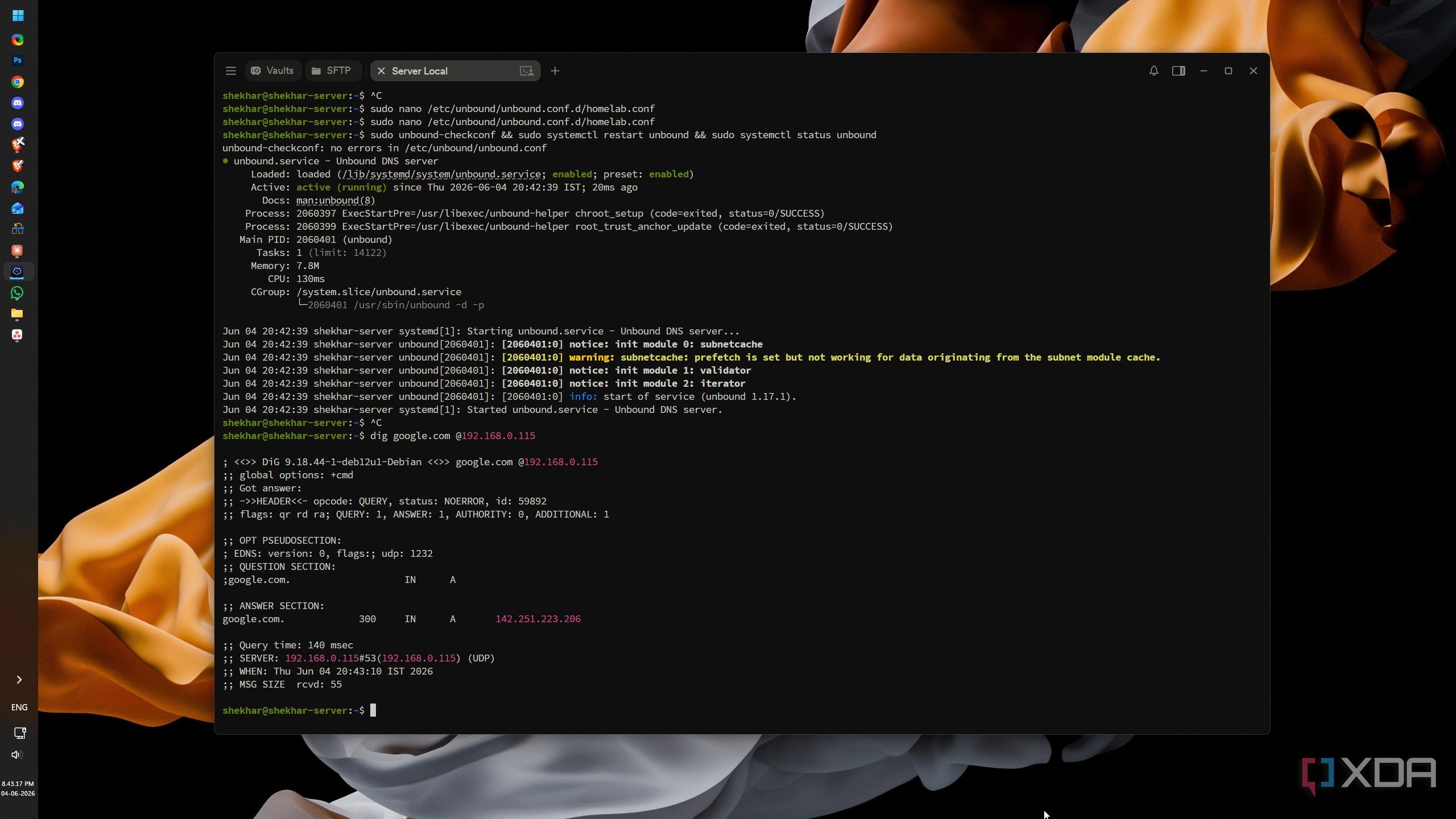This screenshot has width=1456, height=819.
Task: Click the 'Query time: 140 msec' line
Action: click(288, 645)
